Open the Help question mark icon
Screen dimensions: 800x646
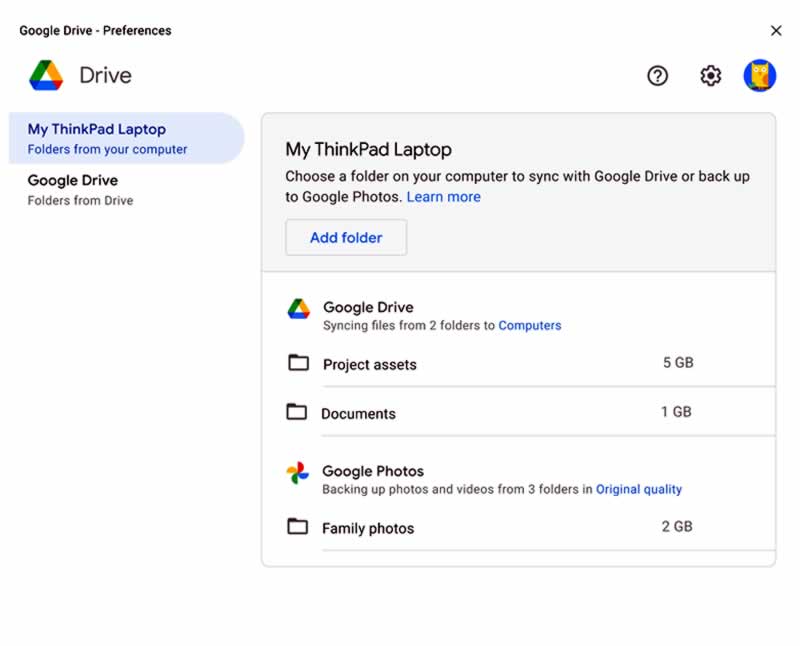pyautogui.click(x=657, y=76)
